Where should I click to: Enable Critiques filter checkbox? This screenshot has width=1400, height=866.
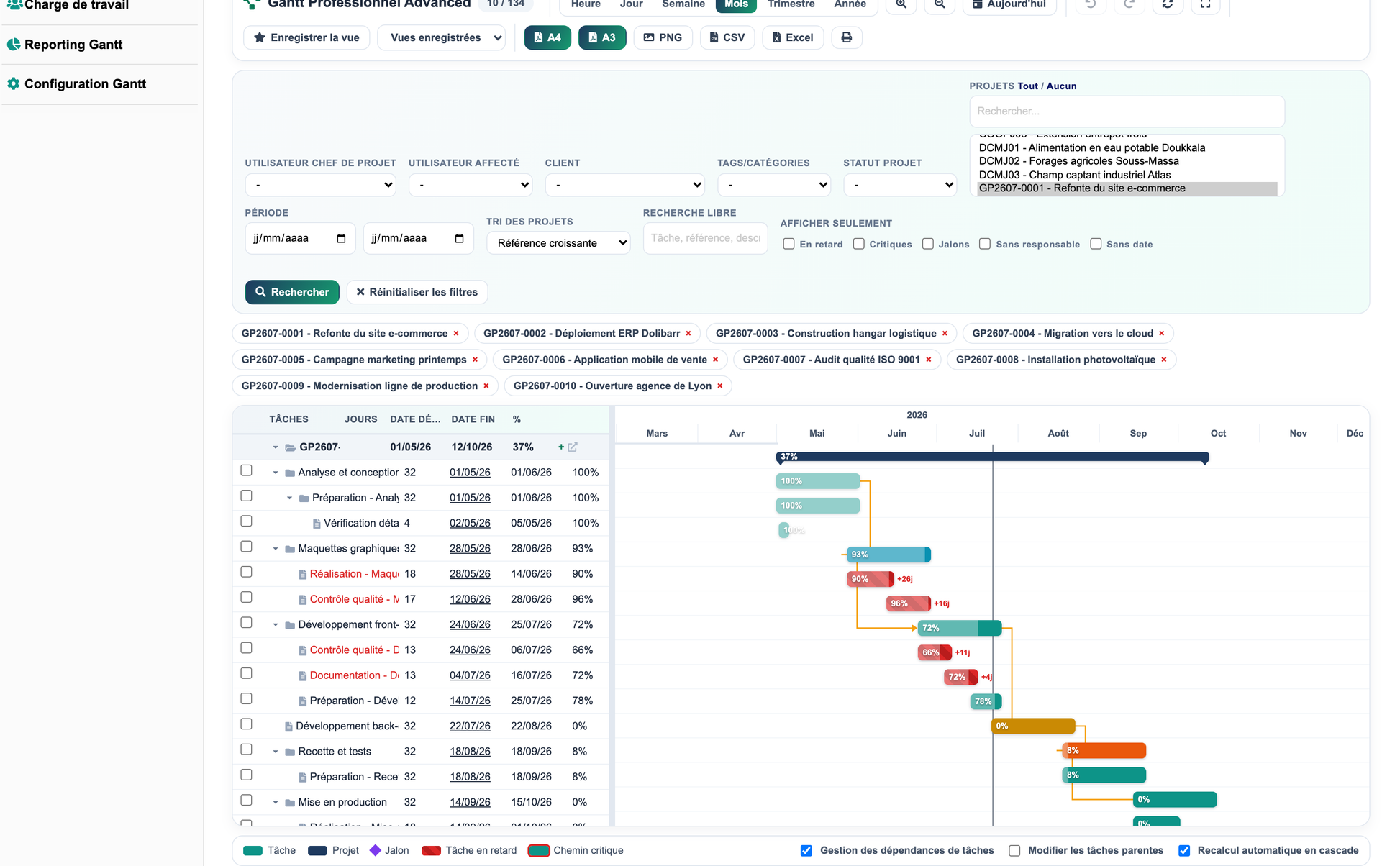(859, 244)
